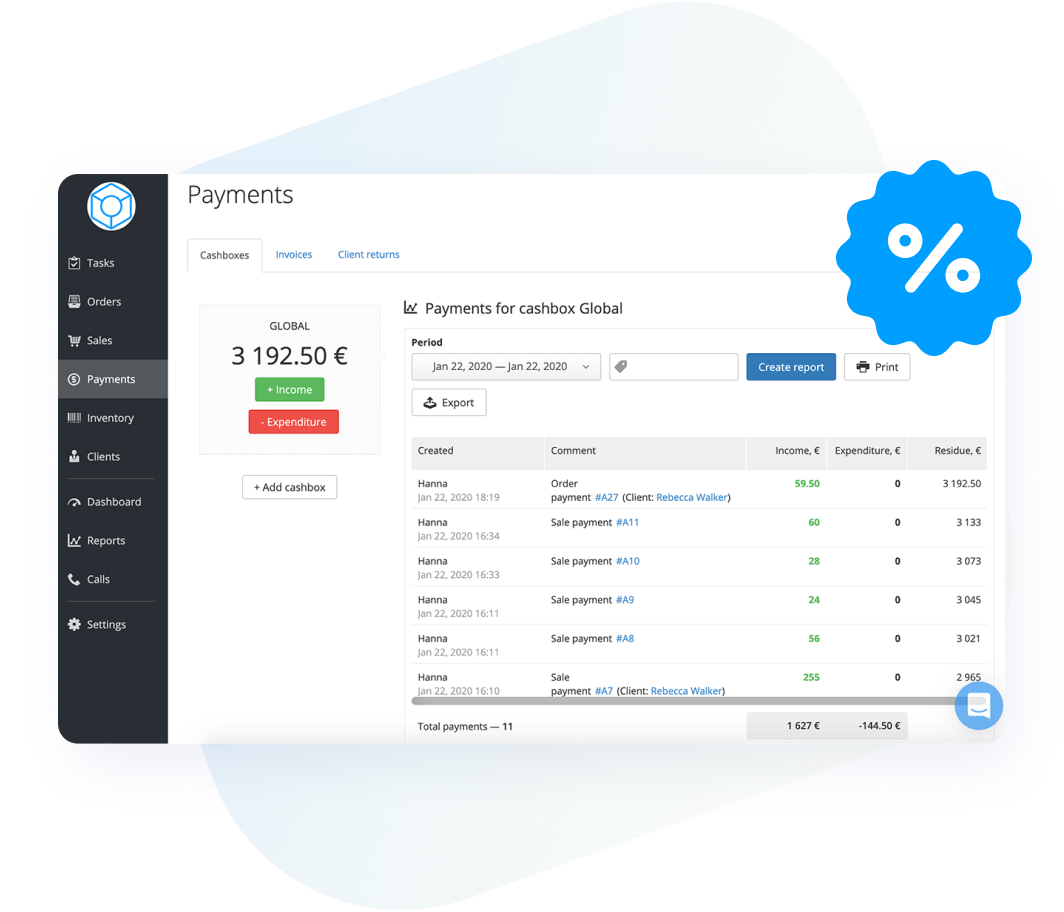Click the green + Income button
The width and height of the screenshot is (1064, 912).
point(289,390)
